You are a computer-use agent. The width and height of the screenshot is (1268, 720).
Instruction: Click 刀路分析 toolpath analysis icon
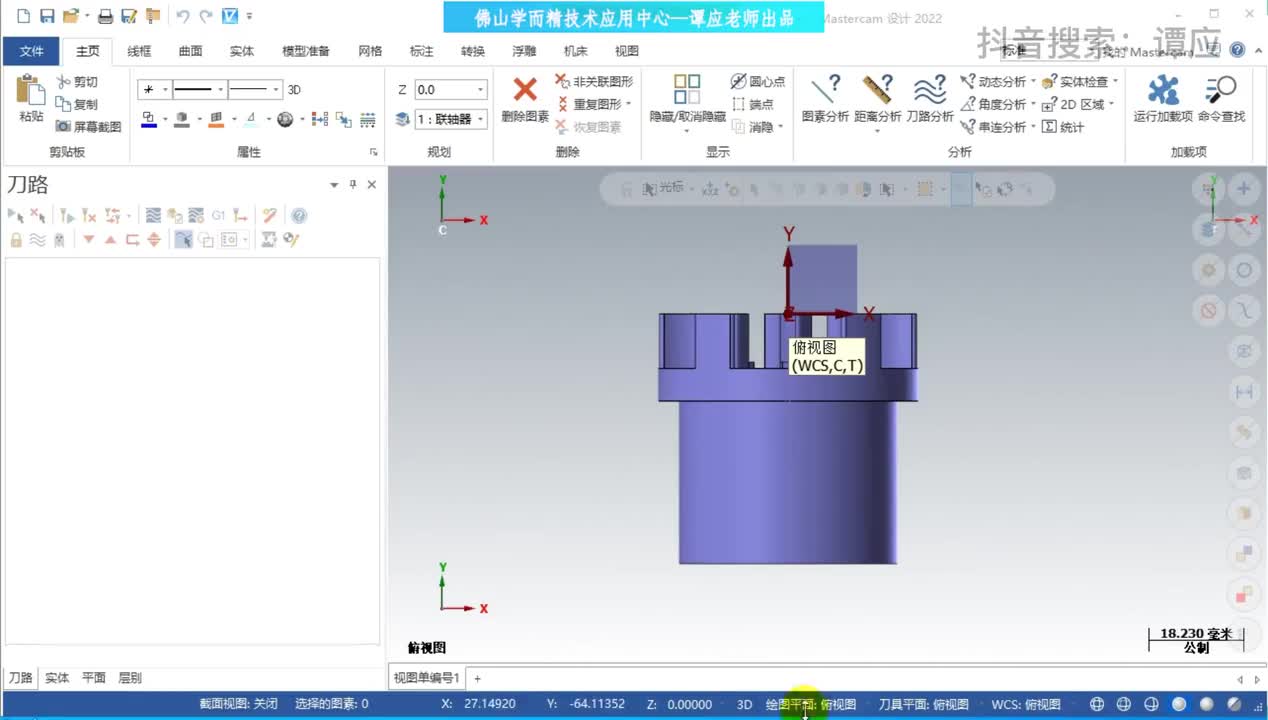(x=930, y=90)
